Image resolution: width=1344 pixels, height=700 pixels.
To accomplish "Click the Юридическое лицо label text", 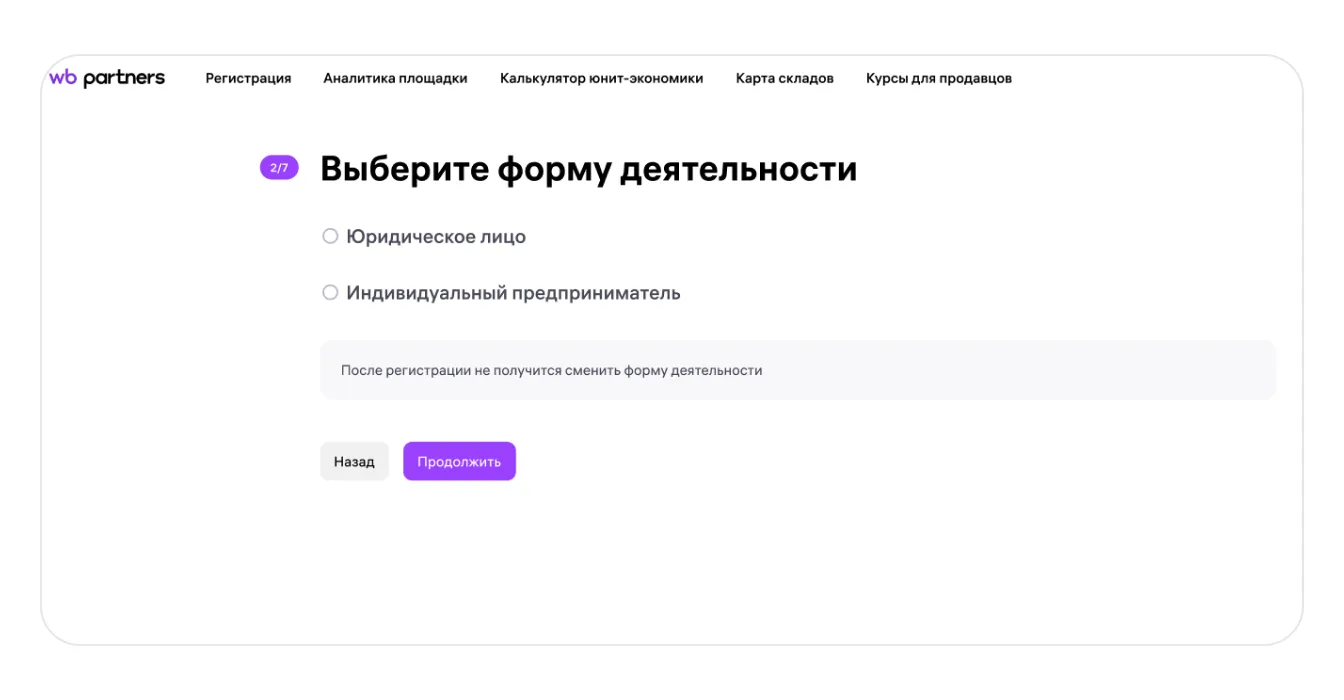I will (x=435, y=237).
